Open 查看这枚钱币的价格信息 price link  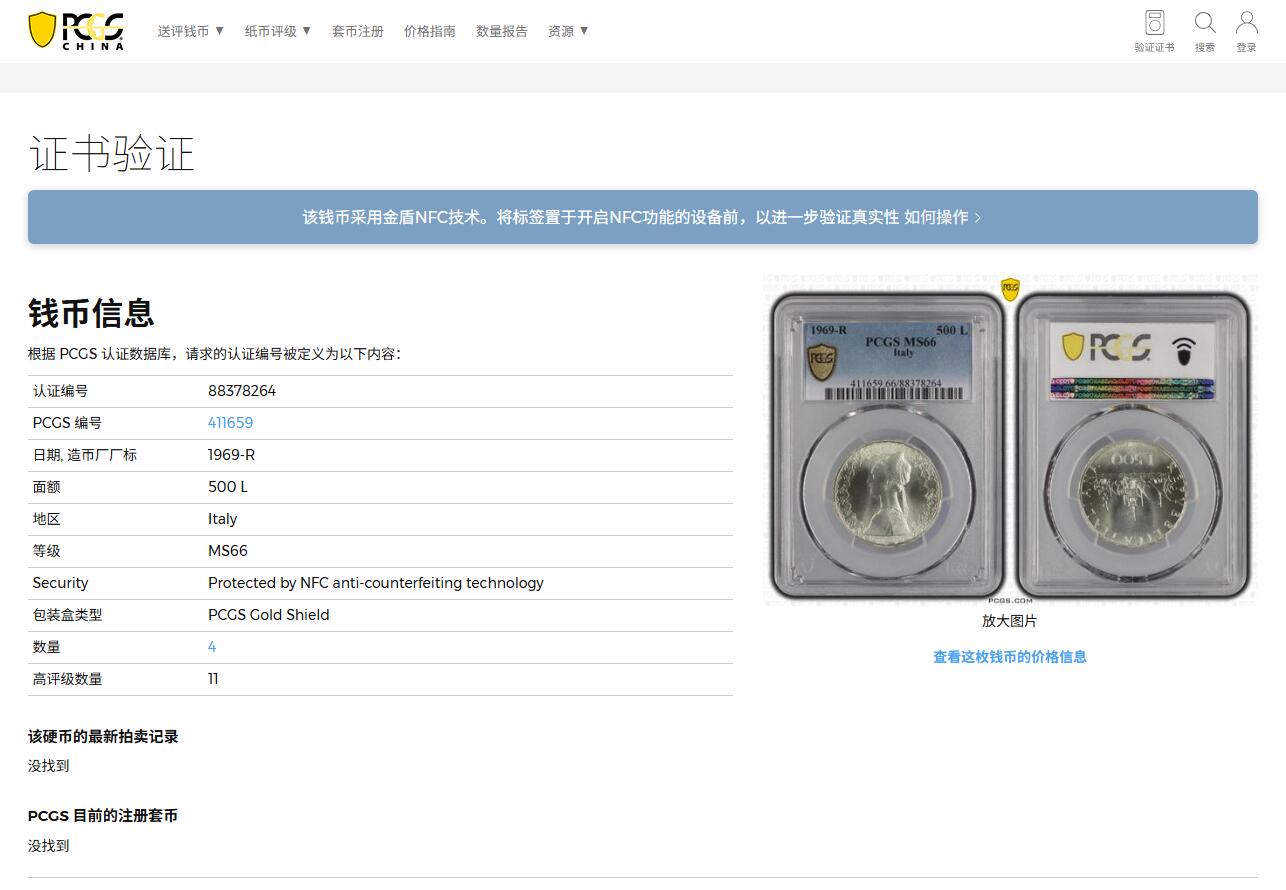click(1010, 657)
